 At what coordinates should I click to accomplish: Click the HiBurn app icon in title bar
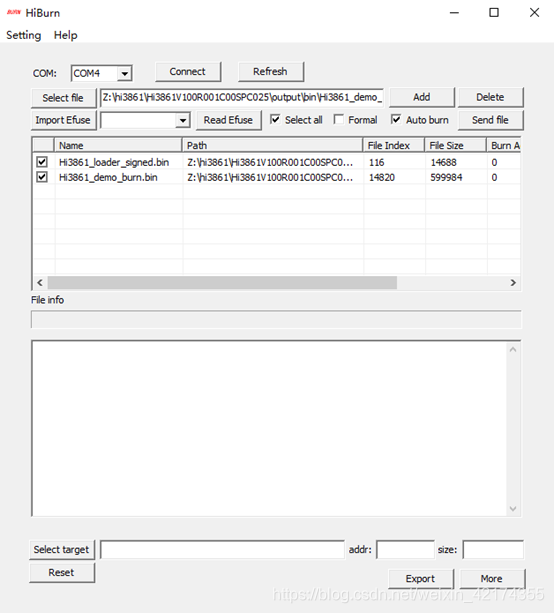pyautogui.click(x=14, y=13)
